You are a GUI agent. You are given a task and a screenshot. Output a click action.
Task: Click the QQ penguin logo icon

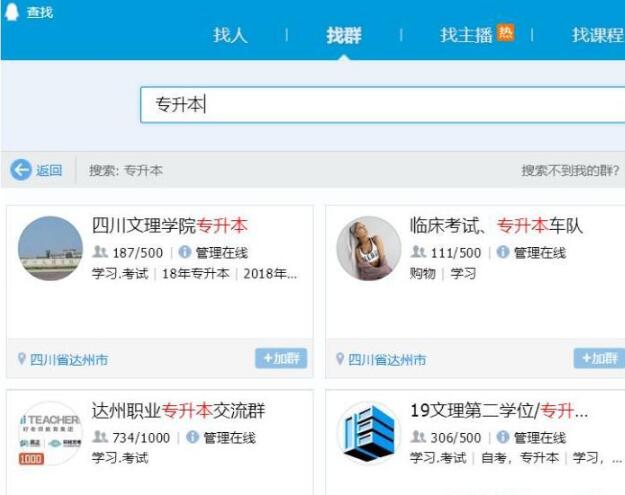click(11, 11)
